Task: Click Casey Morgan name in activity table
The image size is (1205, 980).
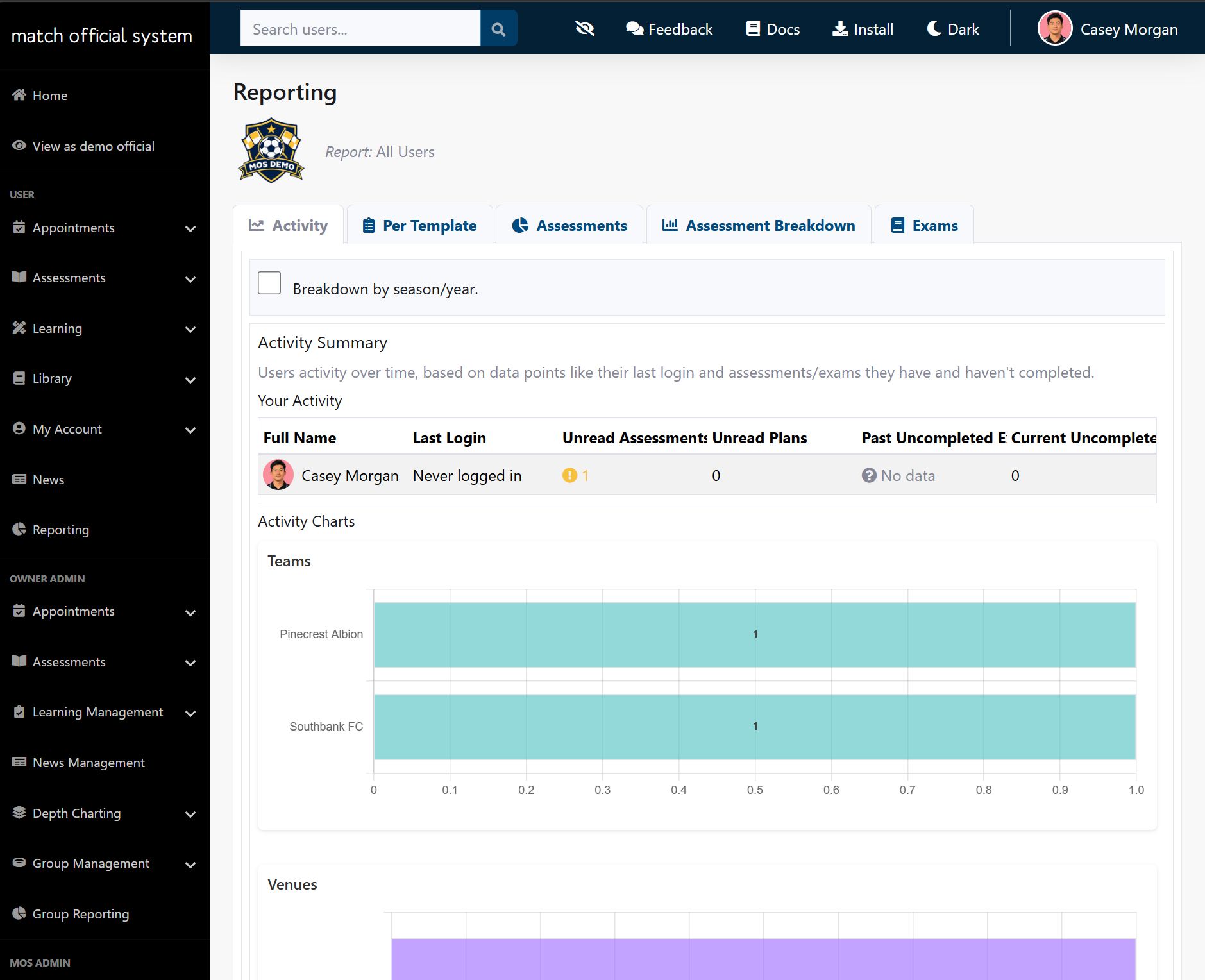Action: pyautogui.click(x=350, y=475)
